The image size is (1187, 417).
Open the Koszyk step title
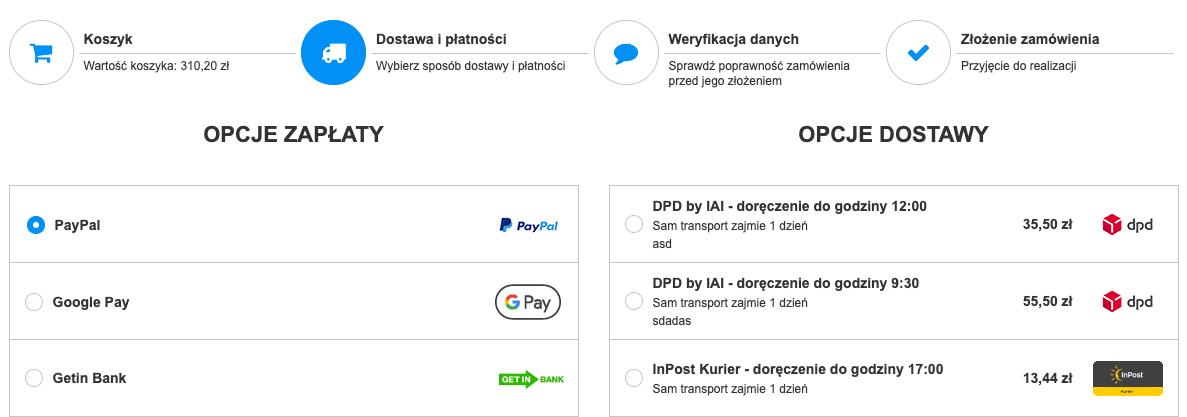108,39
